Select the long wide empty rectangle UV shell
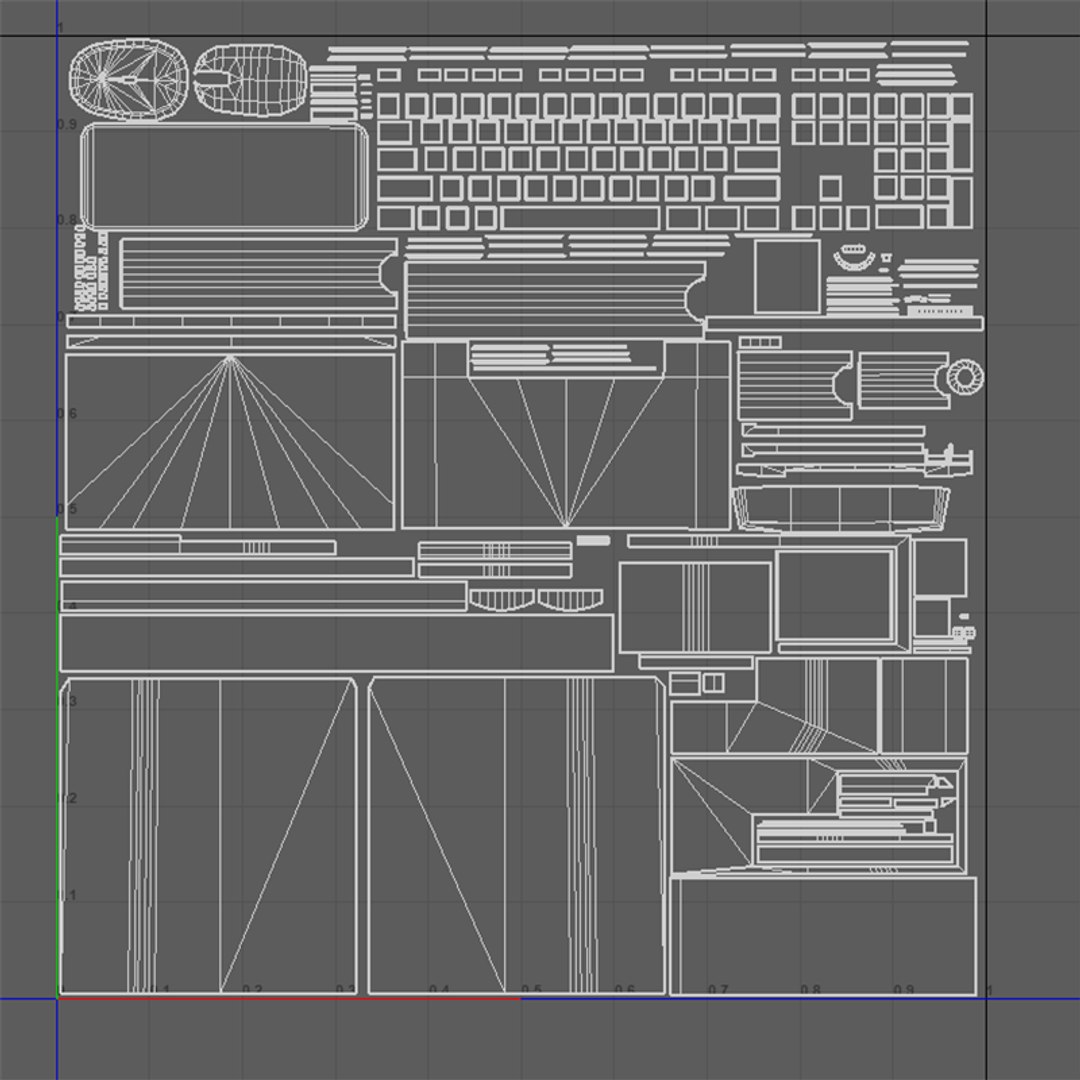 [x=337, y=643]
